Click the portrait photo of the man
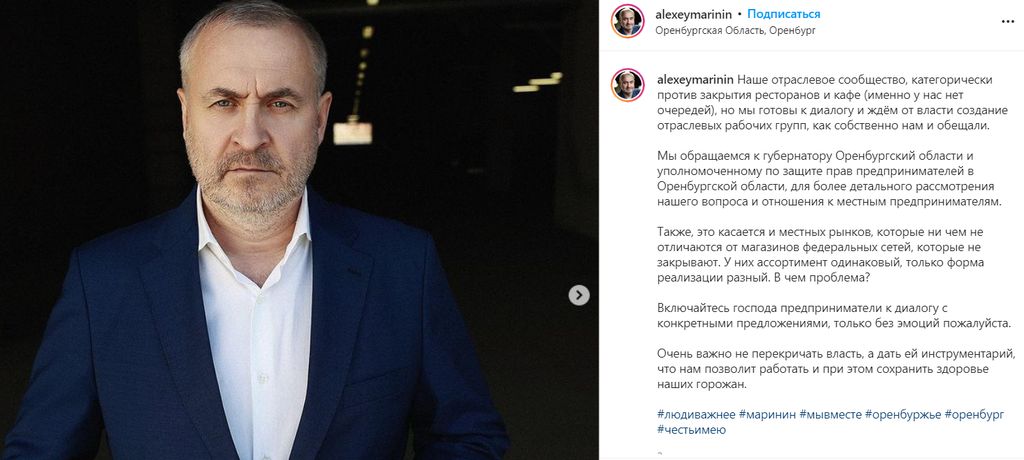Image resolution: width=1024 pixels, height=460 pixels. pos(299,230)
